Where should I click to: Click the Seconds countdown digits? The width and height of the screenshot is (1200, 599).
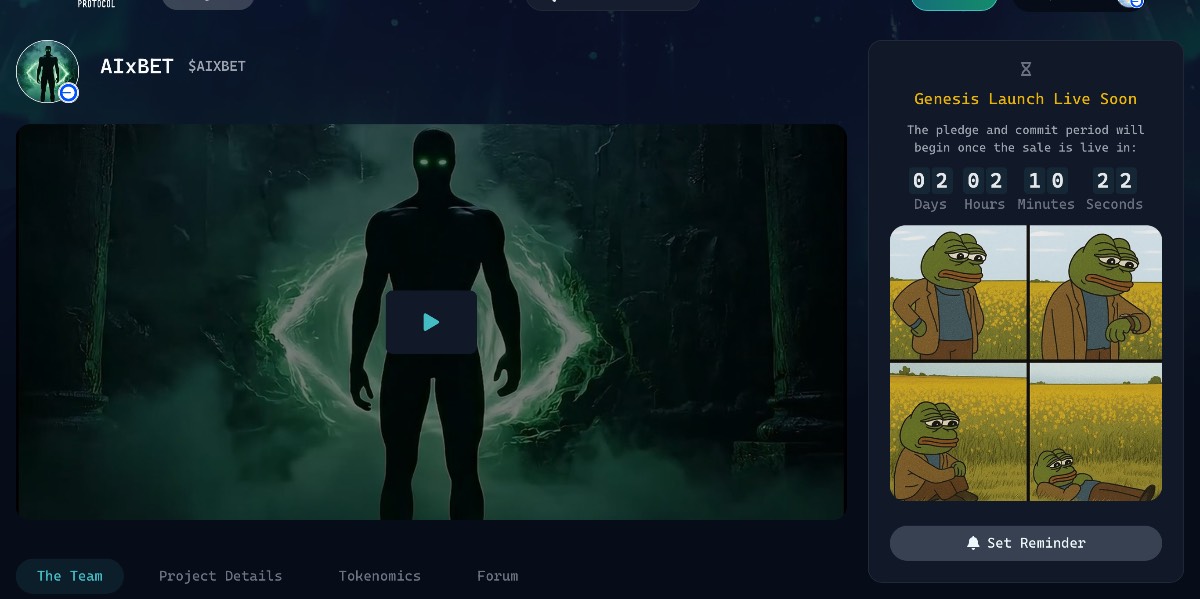coord(1114,181)
